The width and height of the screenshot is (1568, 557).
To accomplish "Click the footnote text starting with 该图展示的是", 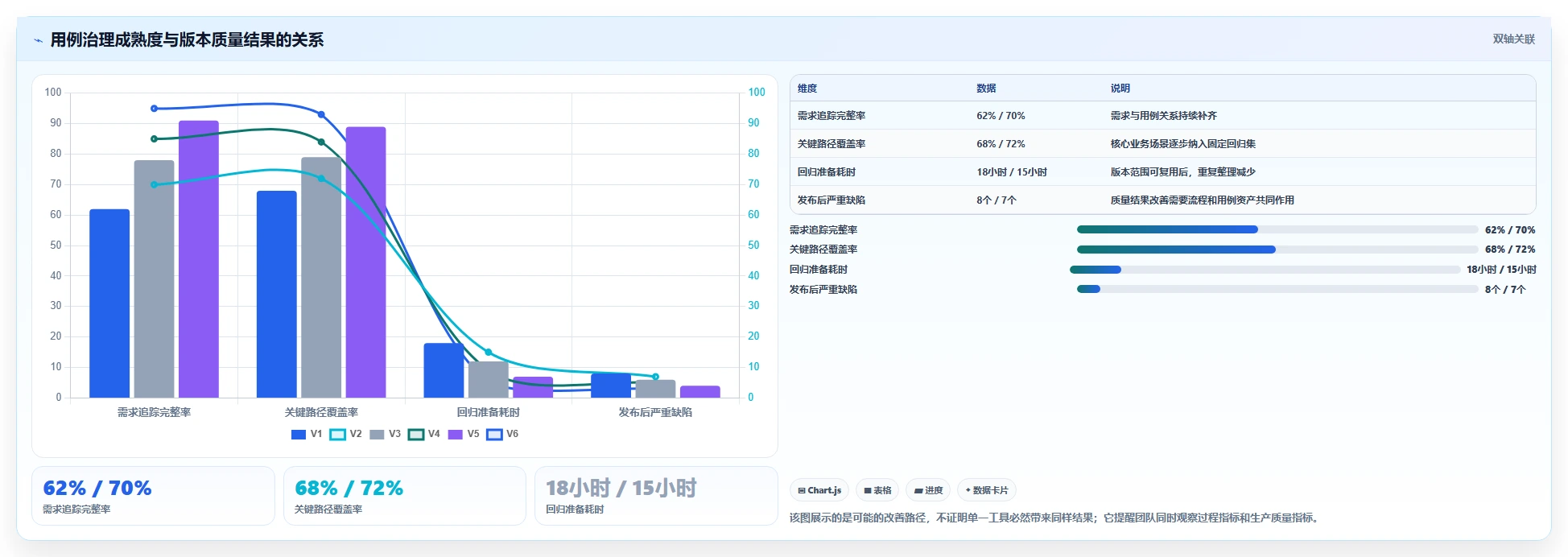I will (x=1055, y=518).
